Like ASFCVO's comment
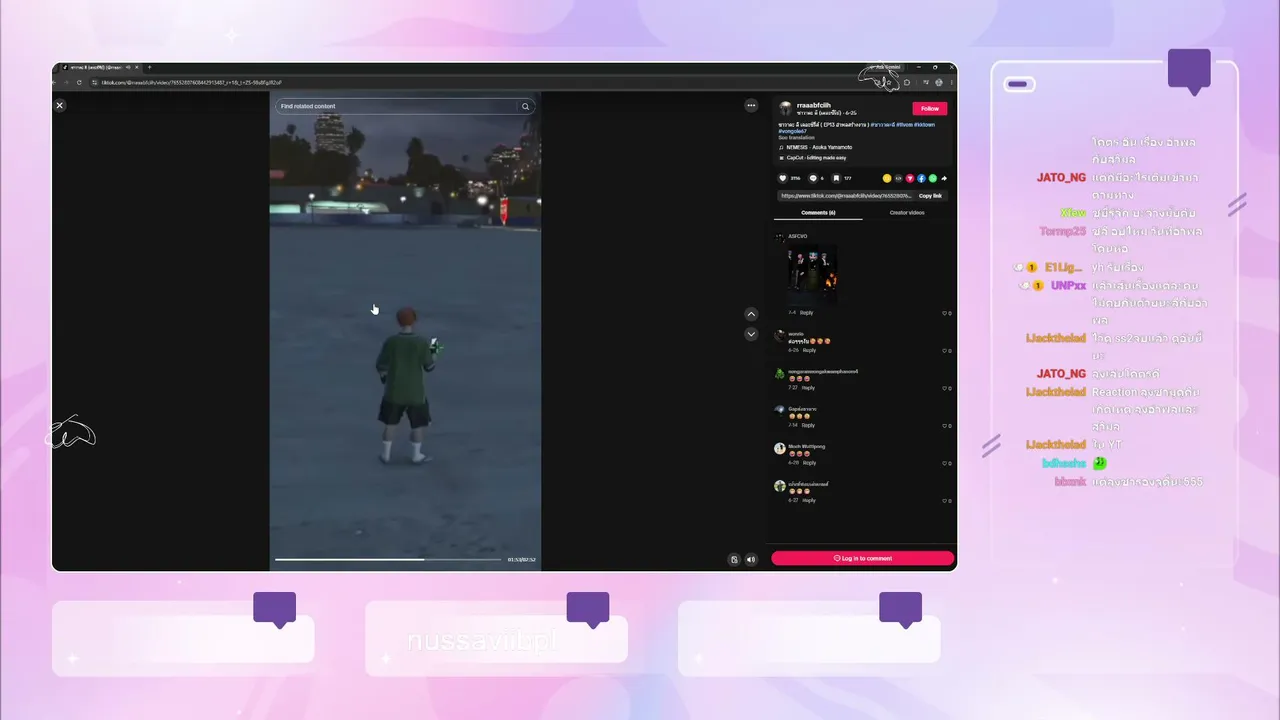1280x720 pixels. (945, 313)
